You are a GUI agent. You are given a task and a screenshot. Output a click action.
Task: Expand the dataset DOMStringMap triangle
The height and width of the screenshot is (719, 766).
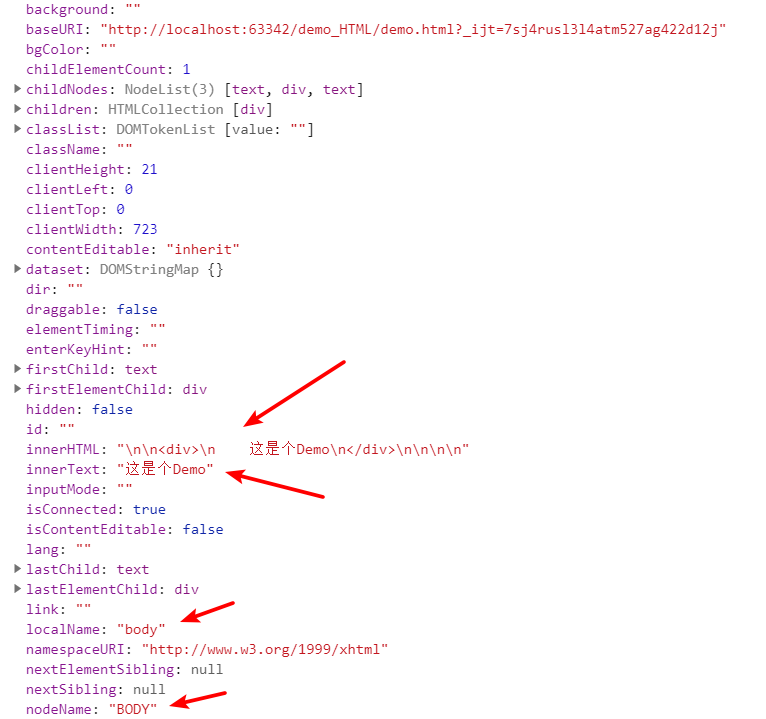pos(18,269)
